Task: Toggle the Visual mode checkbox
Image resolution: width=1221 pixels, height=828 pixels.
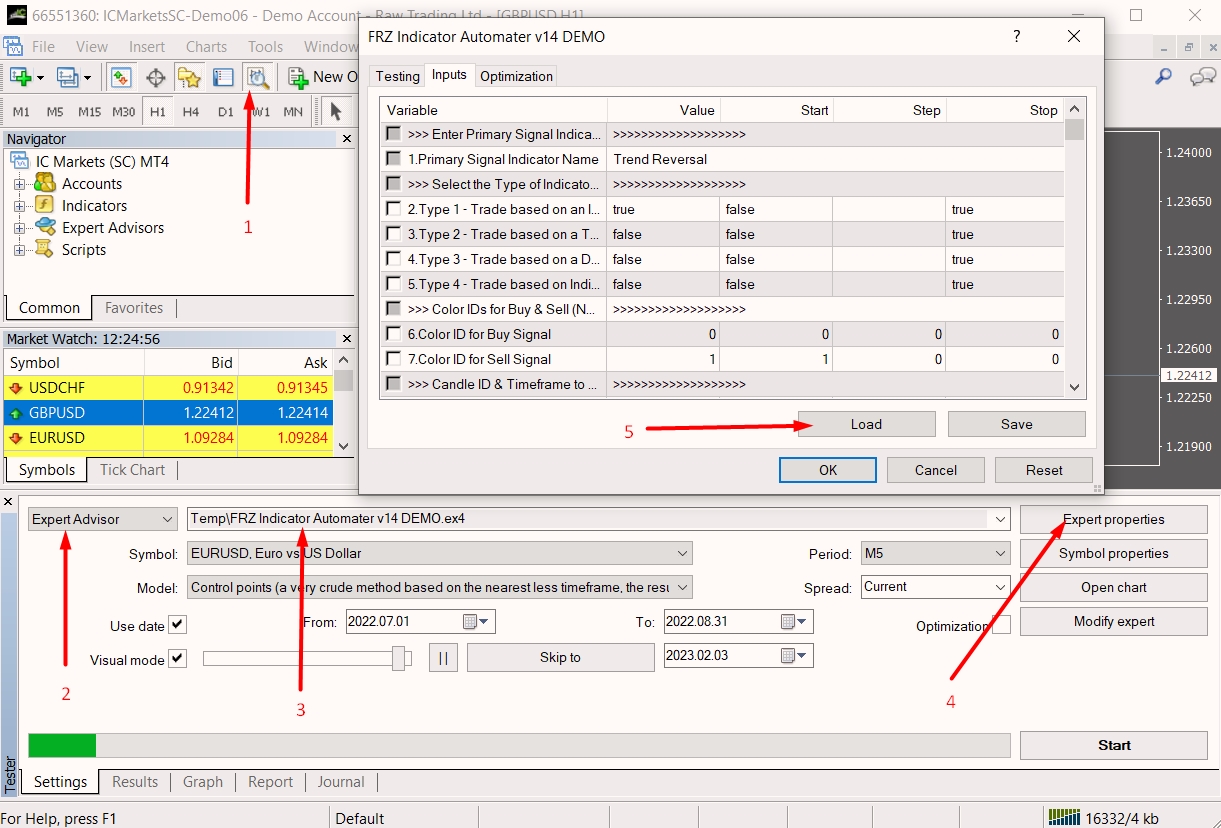Action: point(178,658)
